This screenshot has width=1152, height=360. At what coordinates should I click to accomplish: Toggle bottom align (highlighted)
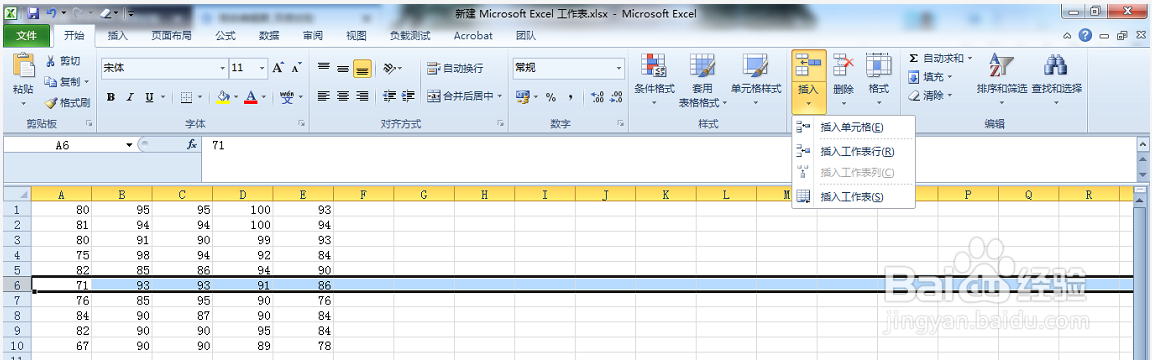(x=361, y=68)
